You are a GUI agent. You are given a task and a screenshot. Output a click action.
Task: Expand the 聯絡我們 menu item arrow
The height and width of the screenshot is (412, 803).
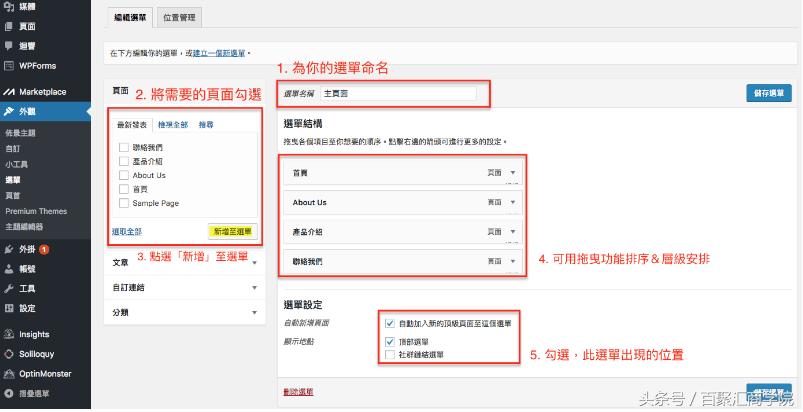coord(513,261)
